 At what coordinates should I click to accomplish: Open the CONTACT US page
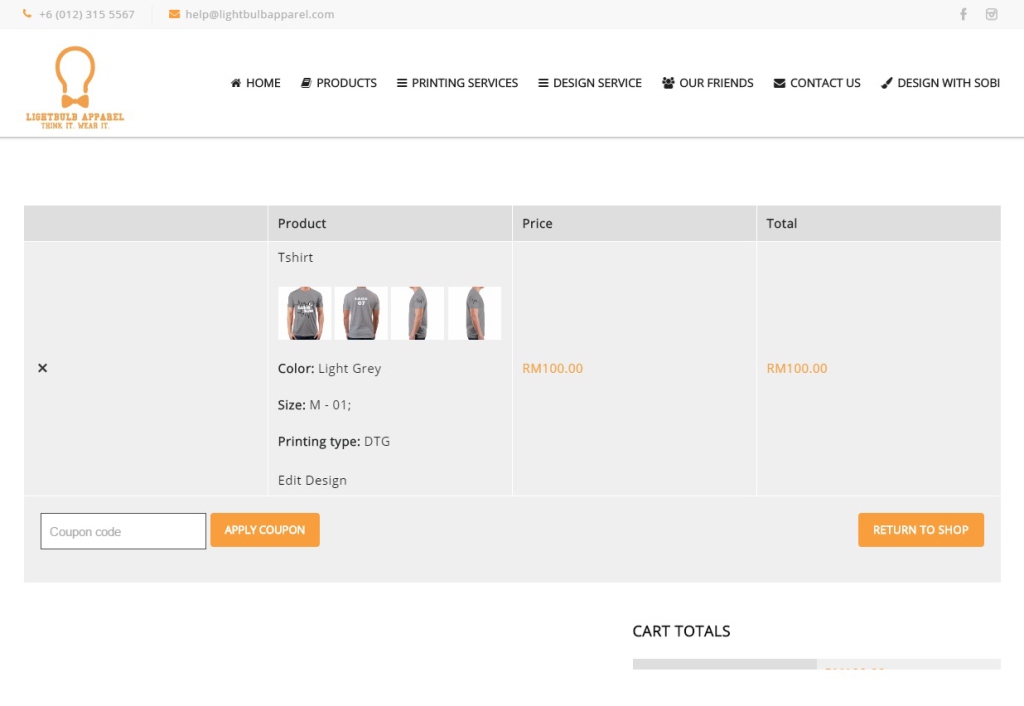[x=817, y=83]
